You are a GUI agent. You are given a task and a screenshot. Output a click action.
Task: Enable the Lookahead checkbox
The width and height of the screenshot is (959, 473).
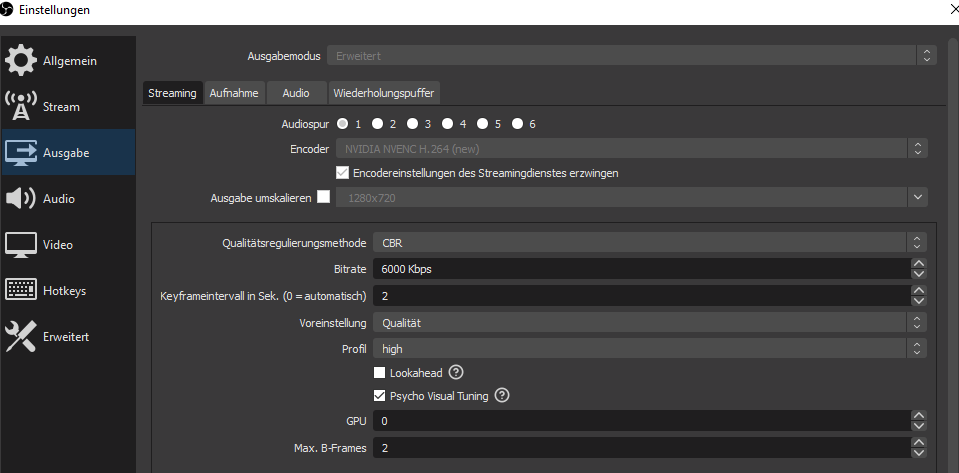click(380, 373)
